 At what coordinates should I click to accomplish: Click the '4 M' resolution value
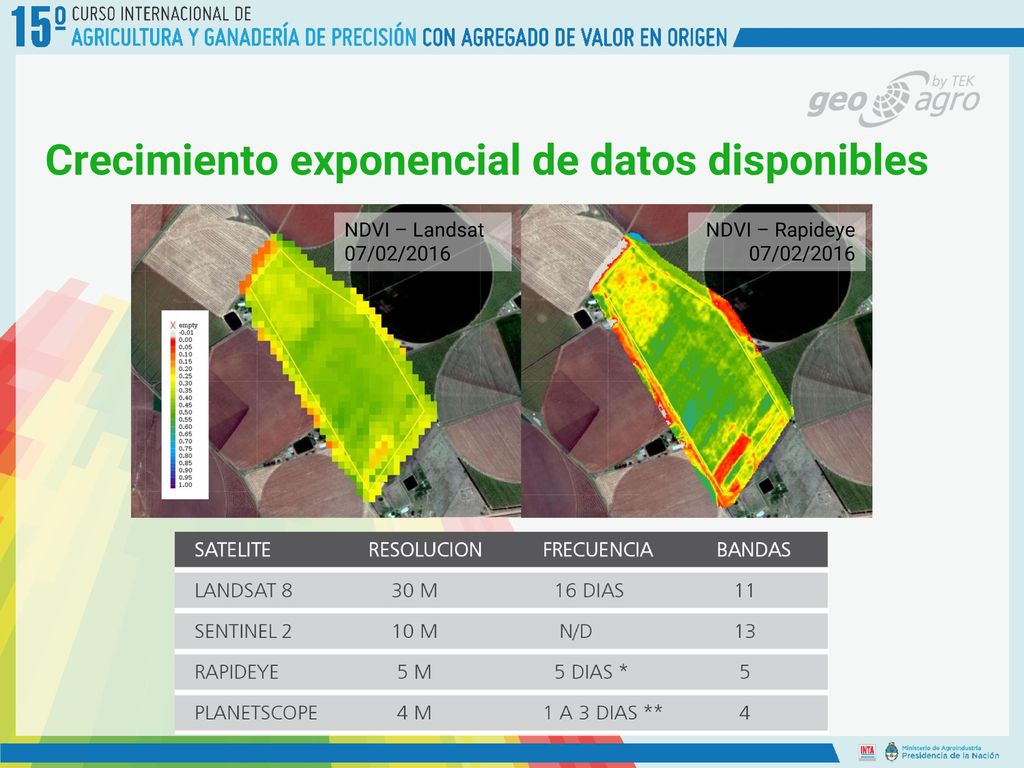click(x=414, y=712)
